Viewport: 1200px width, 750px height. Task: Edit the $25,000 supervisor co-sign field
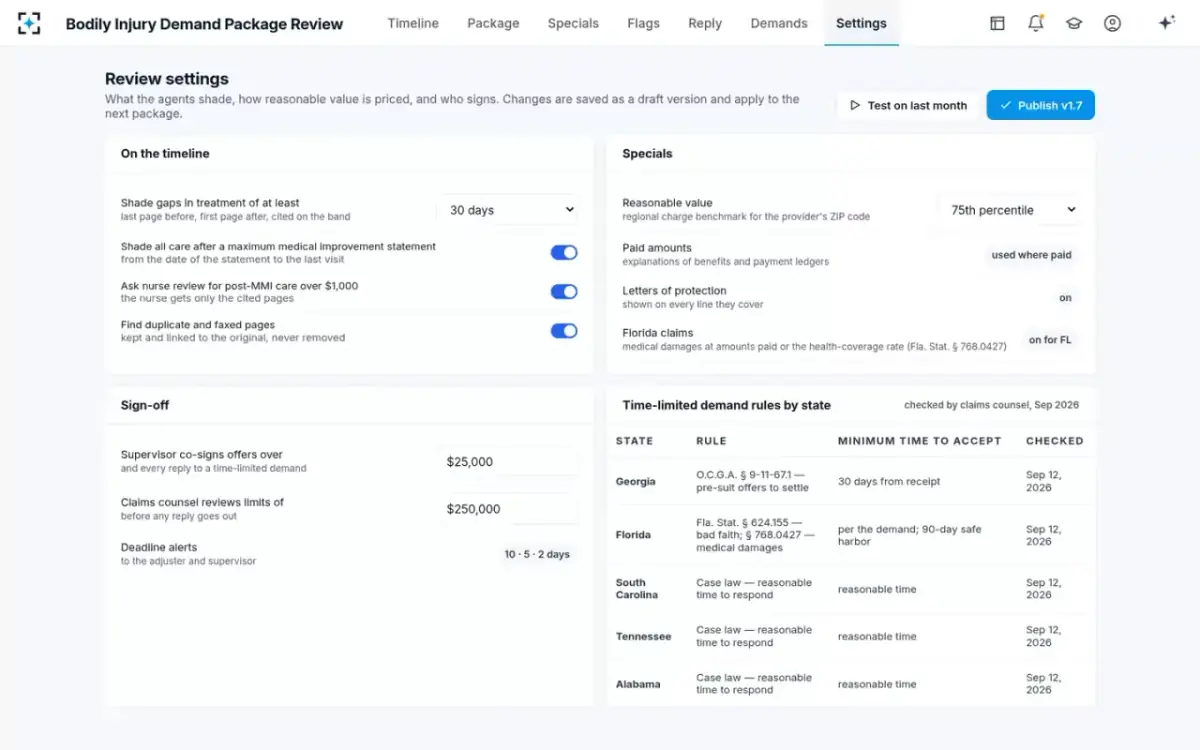pyautogui.click(x=509, y=462)
